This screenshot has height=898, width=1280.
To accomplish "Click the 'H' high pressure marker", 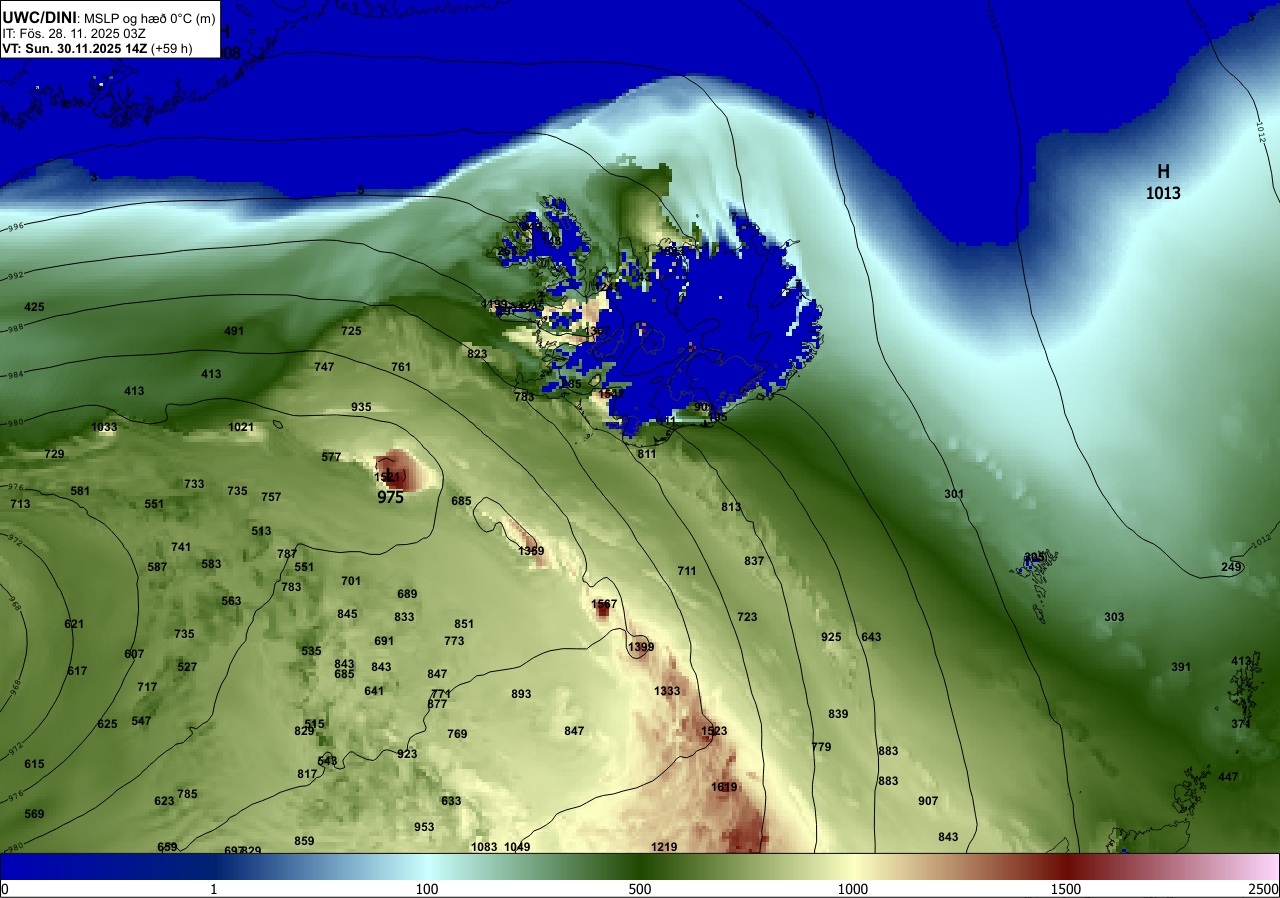I will (1163, 171).
